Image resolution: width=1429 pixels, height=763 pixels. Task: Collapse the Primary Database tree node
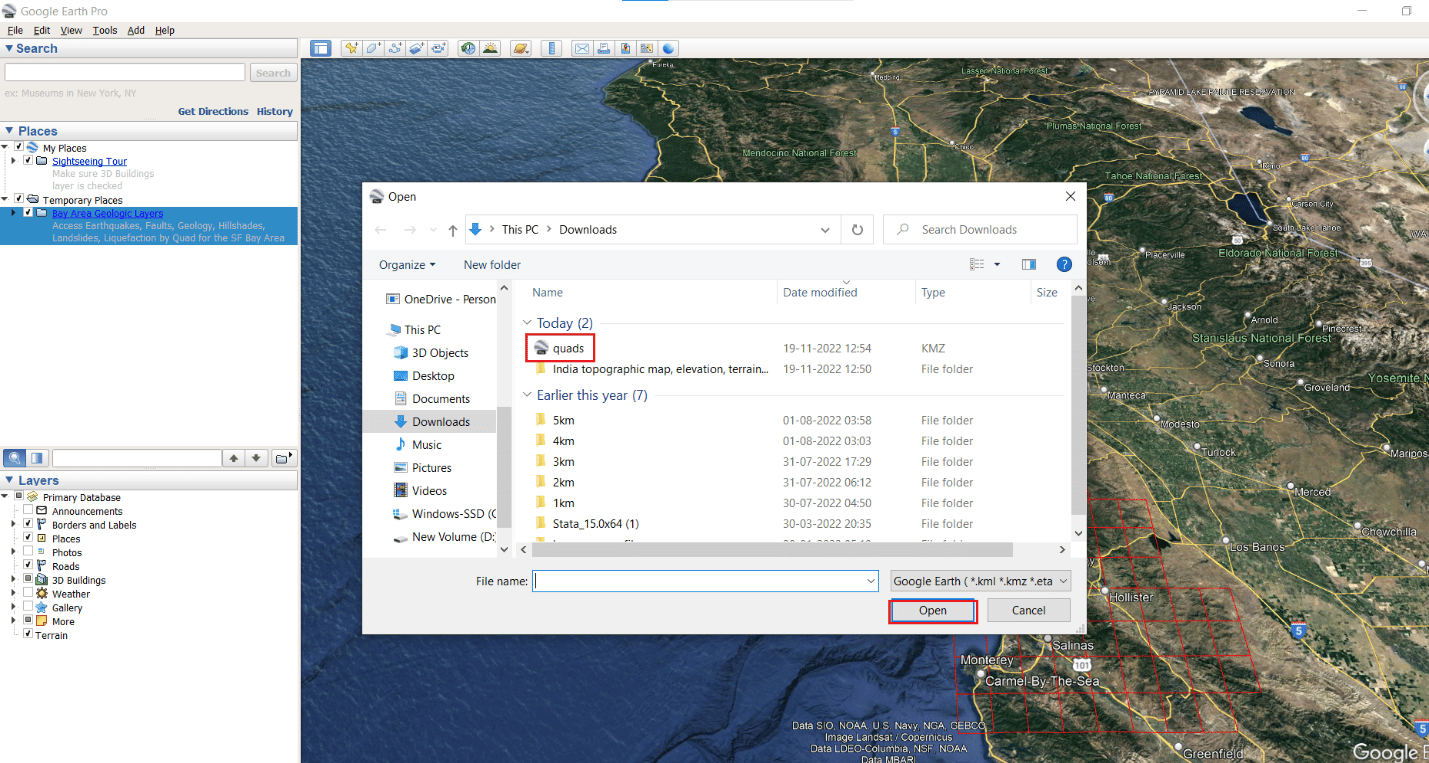point(6,497)
